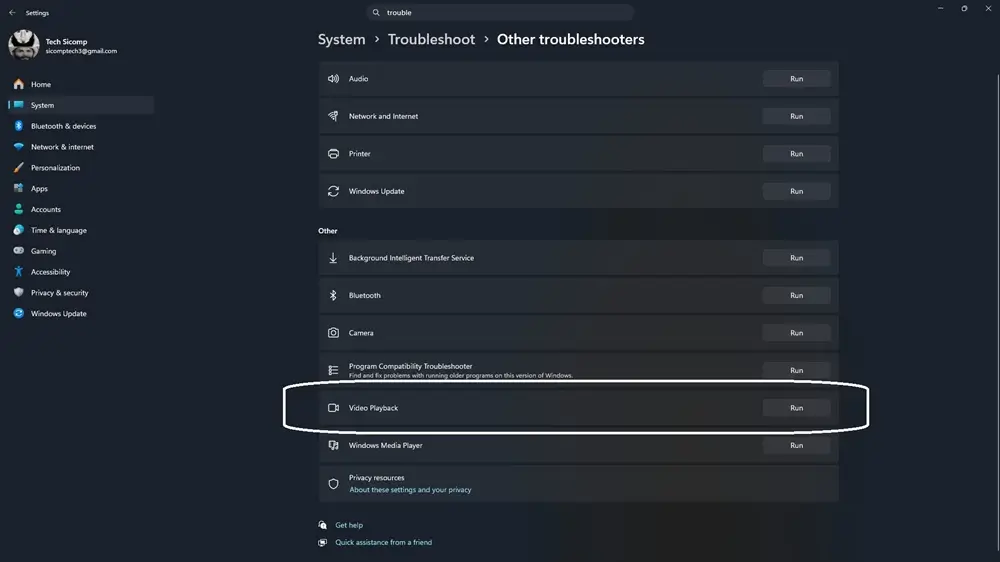The height and width of the screenshot is (562, 1000).
Task: Click the Network and Internet troubleshooter icon
Action: (x=333, y=116)
